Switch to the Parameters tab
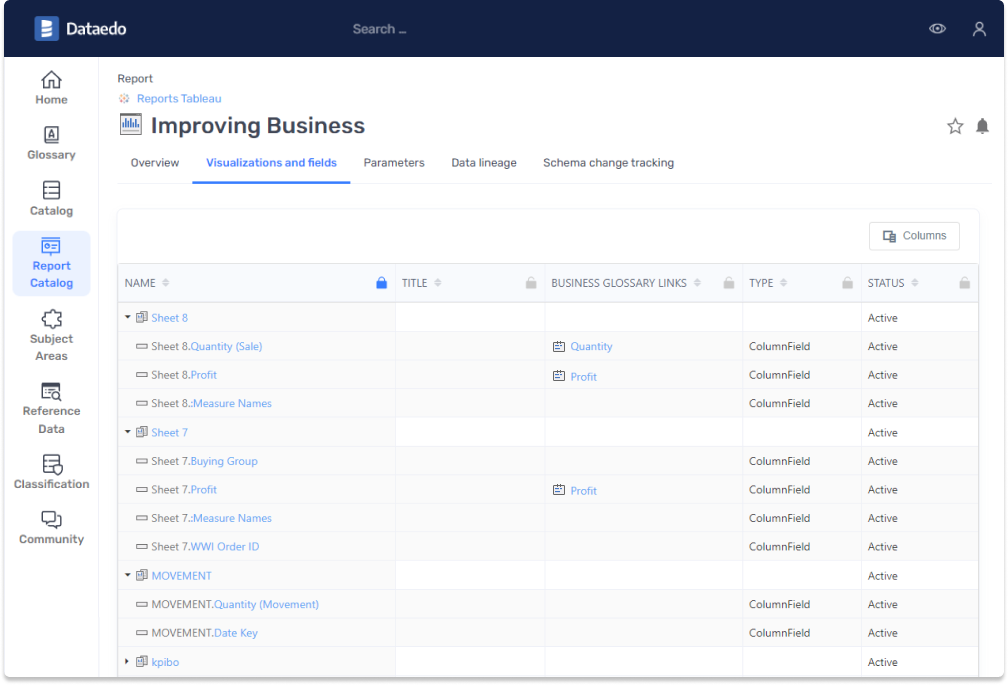This screenshot has height=685, width=1008. [x=394, y=163]
